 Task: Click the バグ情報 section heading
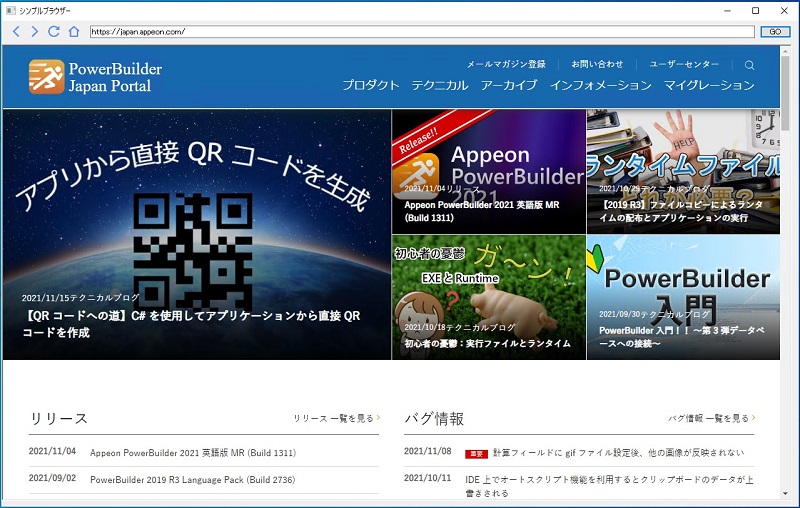(434, 419)
